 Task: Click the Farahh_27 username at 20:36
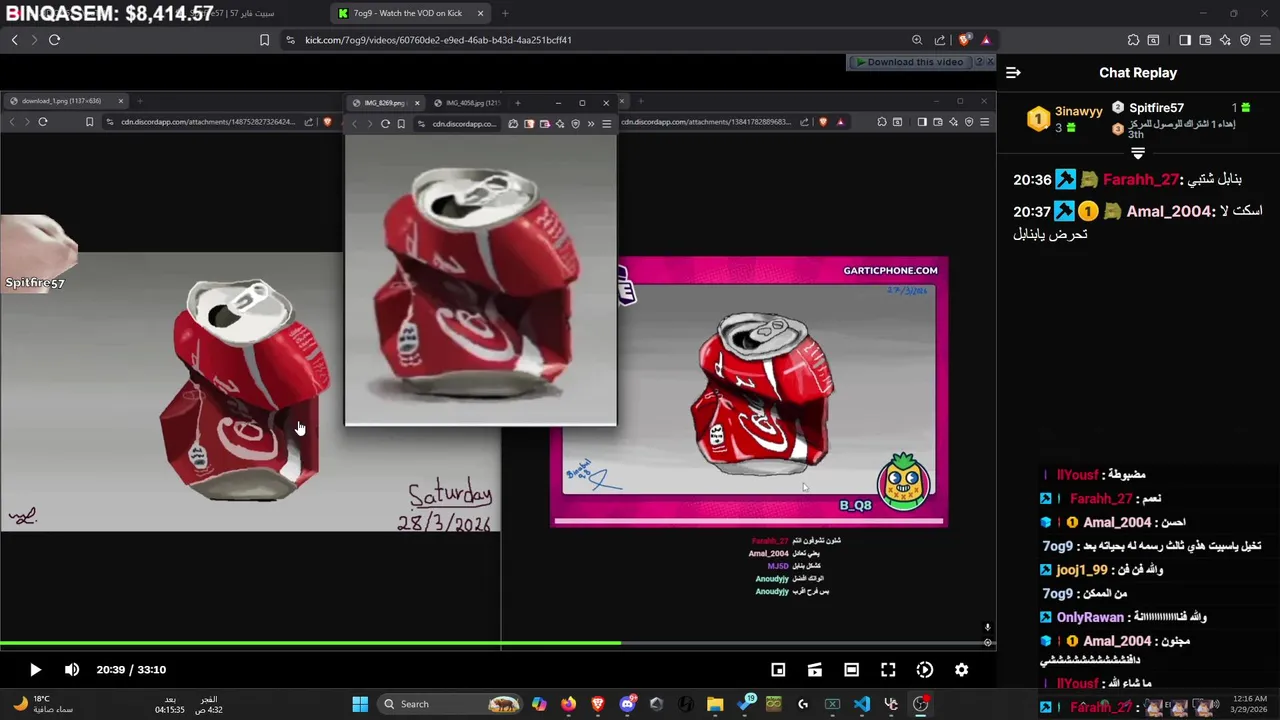[x=1141, y=180]
